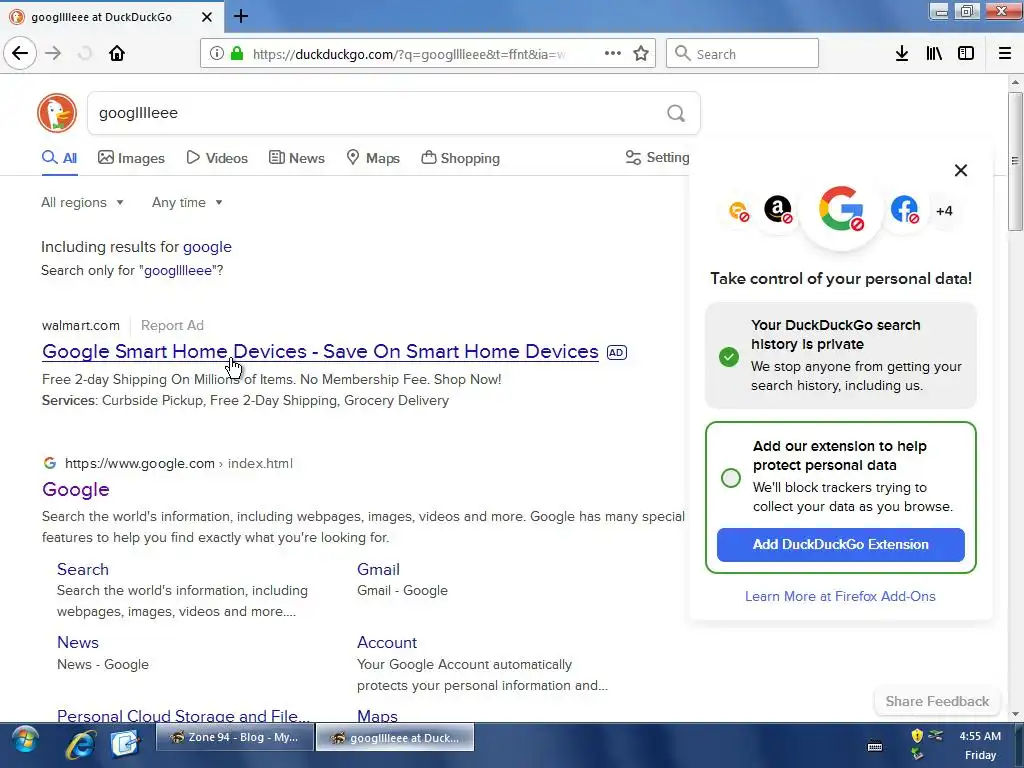1024x768 pixels.
Task: Select the All results tab
Action: [x=59, y=158]
